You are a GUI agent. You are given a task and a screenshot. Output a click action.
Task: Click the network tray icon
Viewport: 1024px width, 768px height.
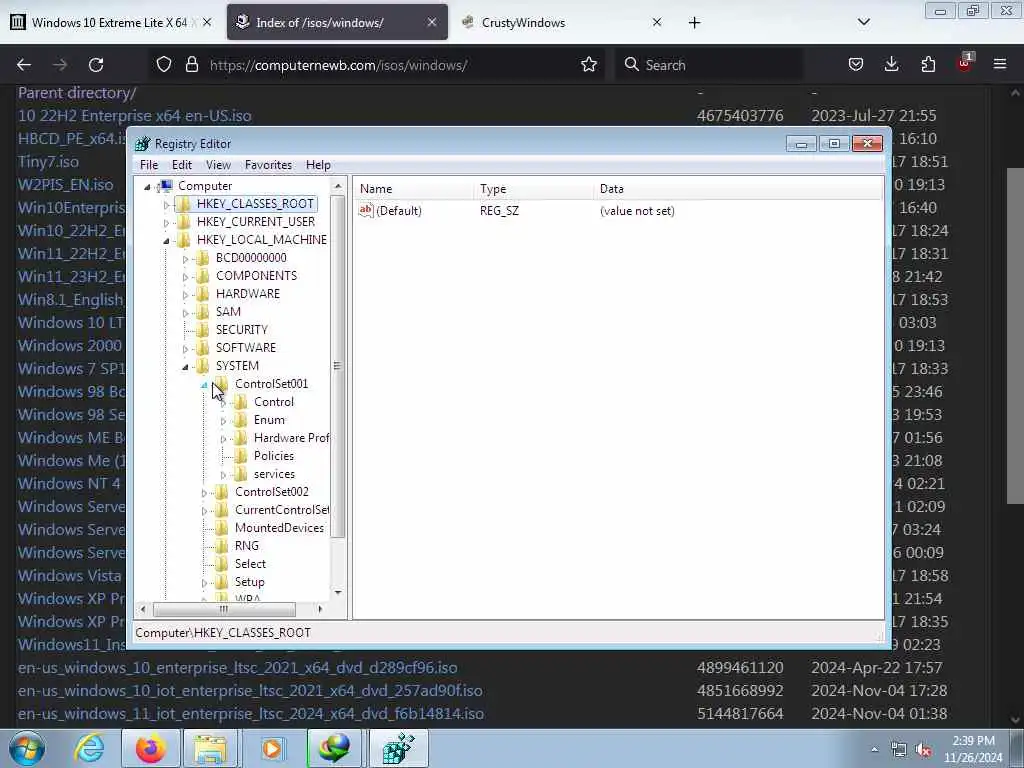pos(899,750)
